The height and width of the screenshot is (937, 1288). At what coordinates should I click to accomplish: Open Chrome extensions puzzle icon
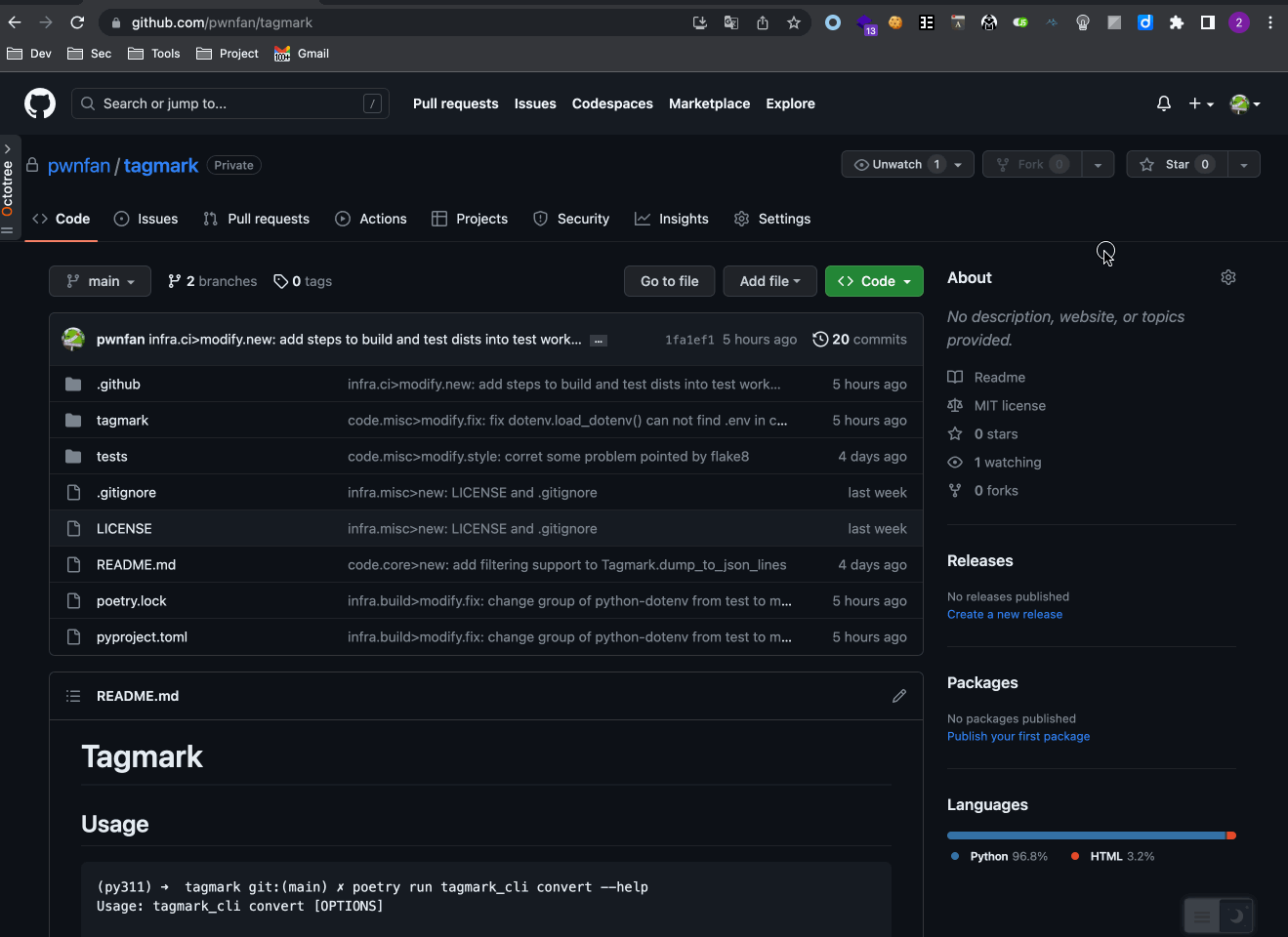coord(1177,22)
